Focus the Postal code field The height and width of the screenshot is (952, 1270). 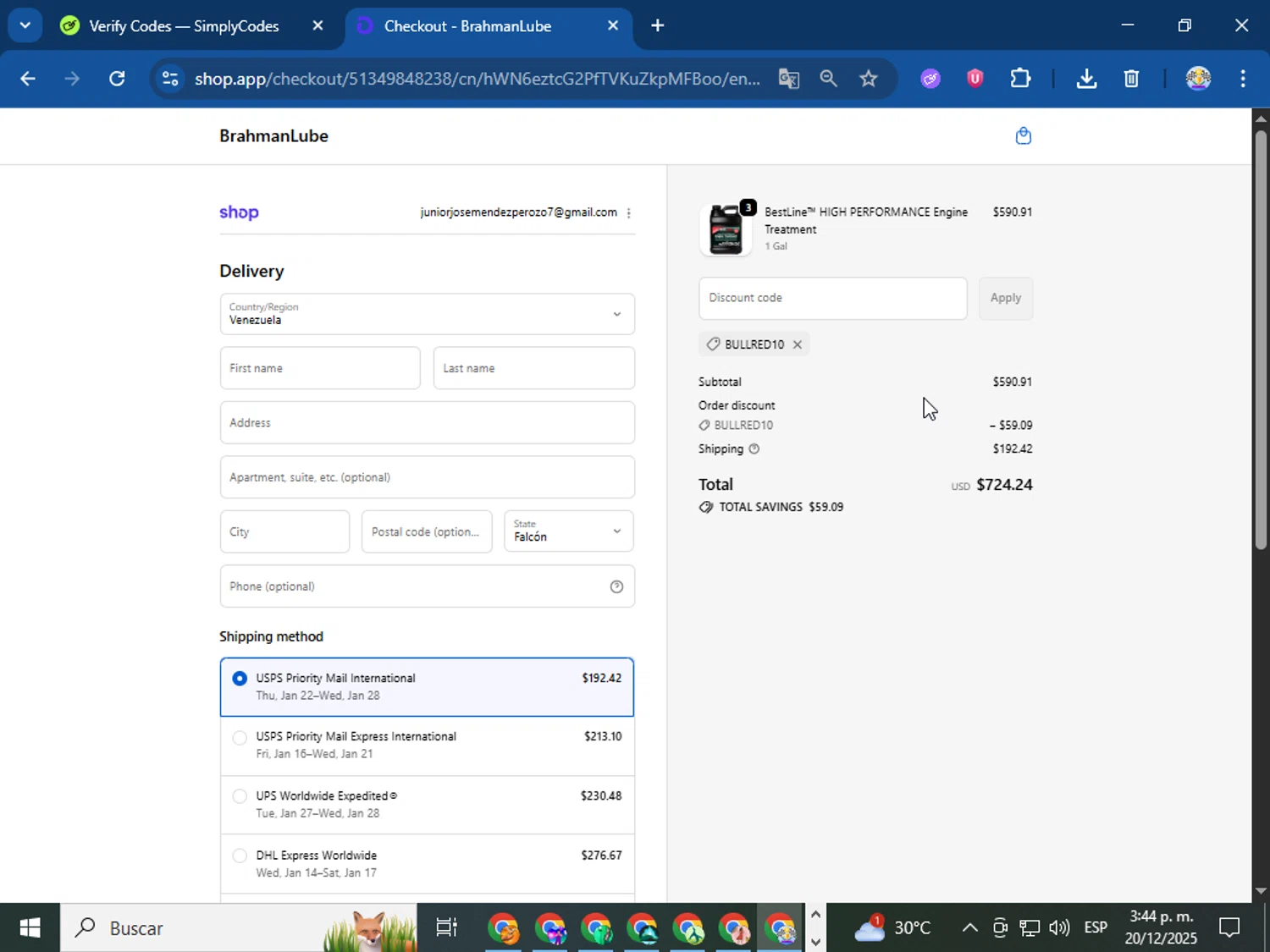tap(427, 531)
